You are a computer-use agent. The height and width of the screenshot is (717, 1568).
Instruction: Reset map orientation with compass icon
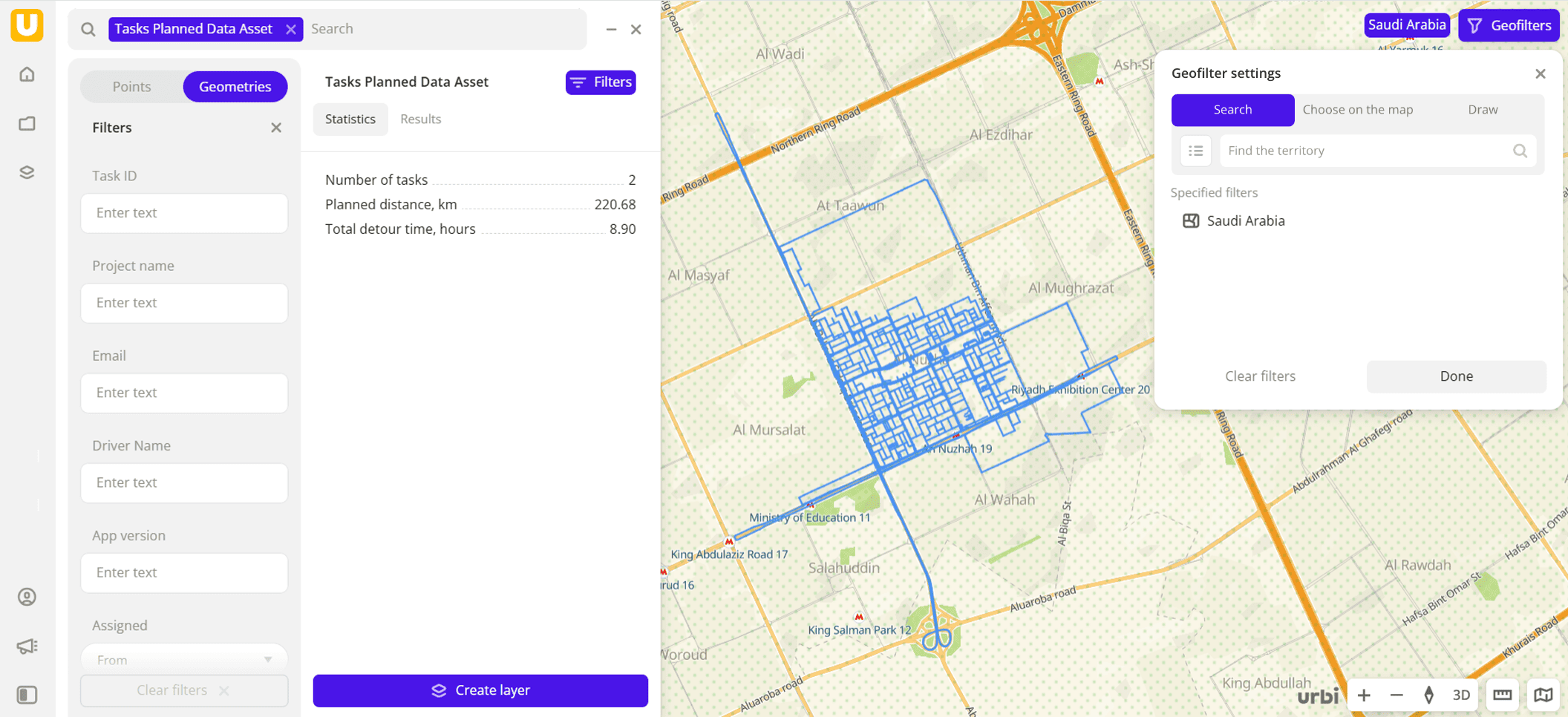1428,695
